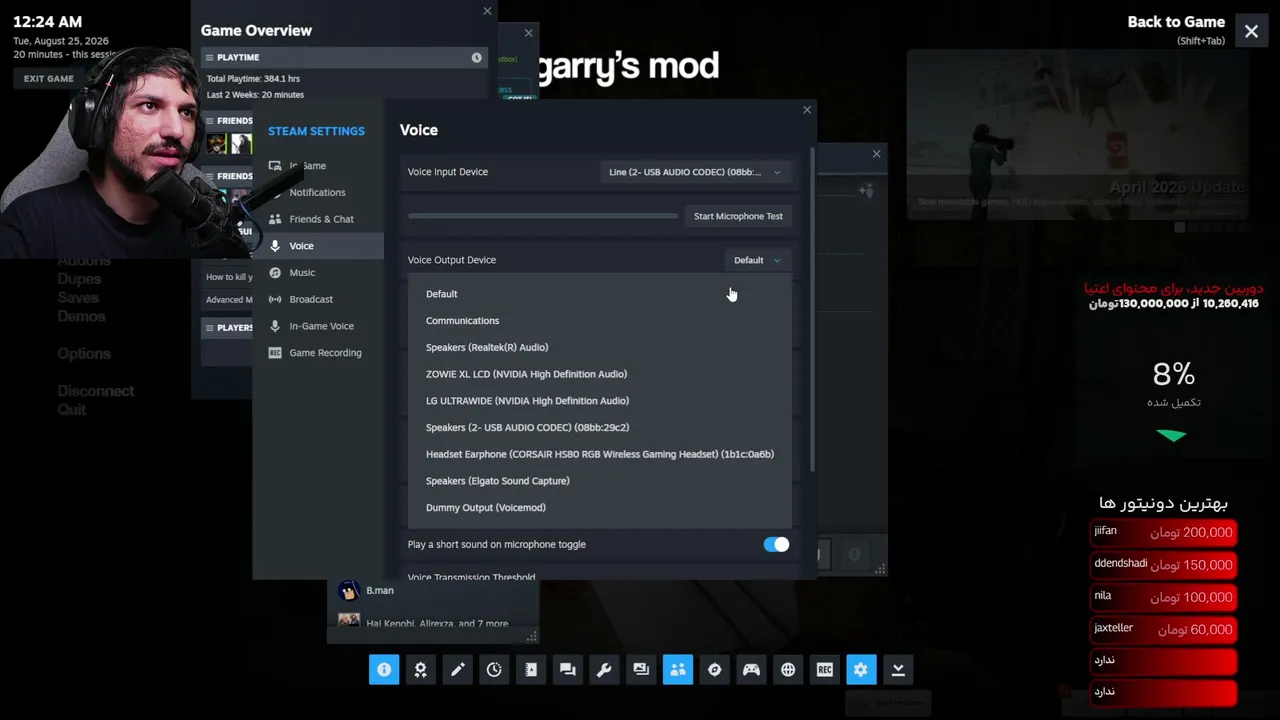1280x720 pixels.
Task: Open Notifications settings tab
Action: pyautogui.click(x=318, y=192)
